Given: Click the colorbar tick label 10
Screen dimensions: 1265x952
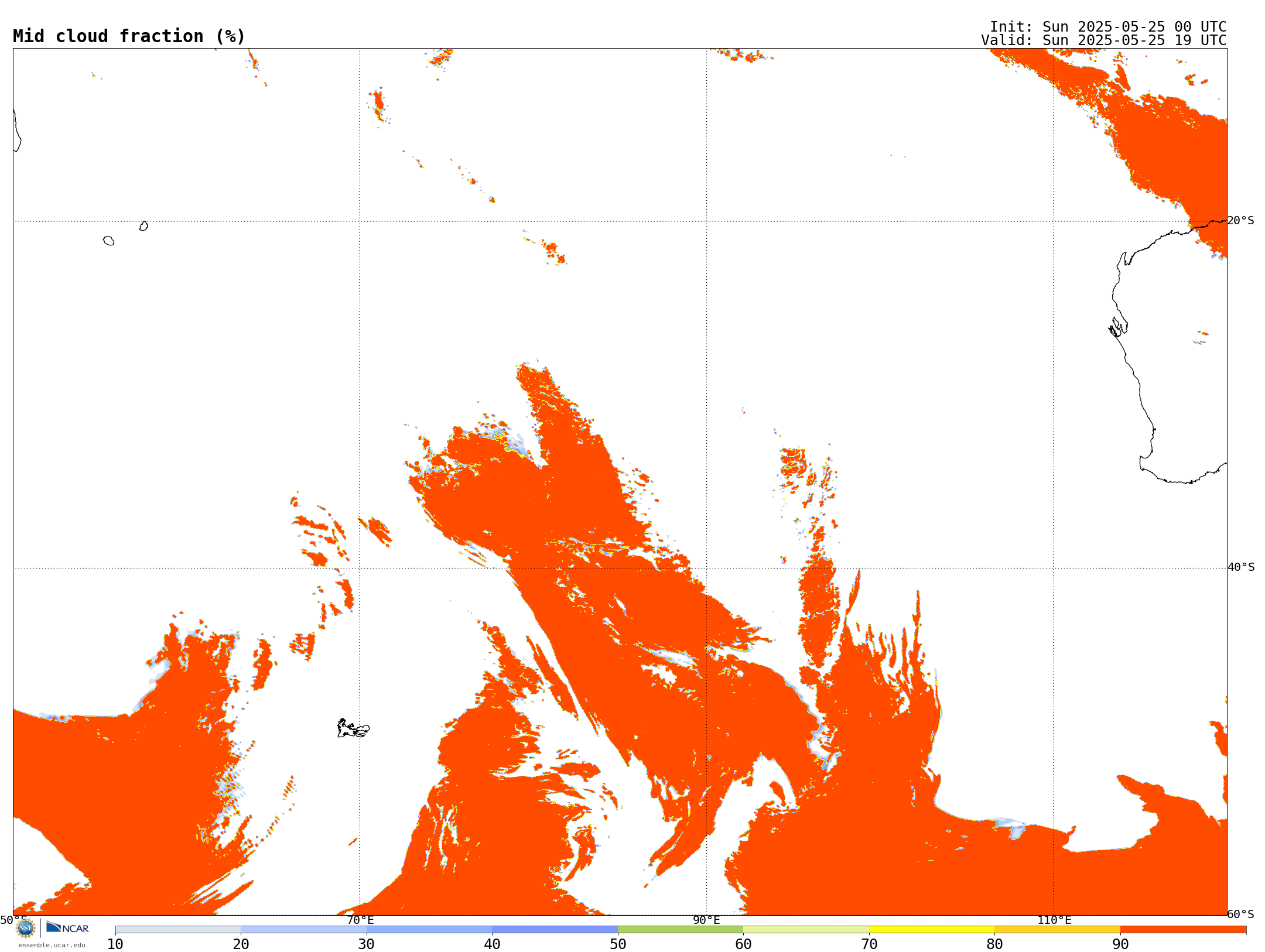Looking at the screenshot, I should click(115, 944).
